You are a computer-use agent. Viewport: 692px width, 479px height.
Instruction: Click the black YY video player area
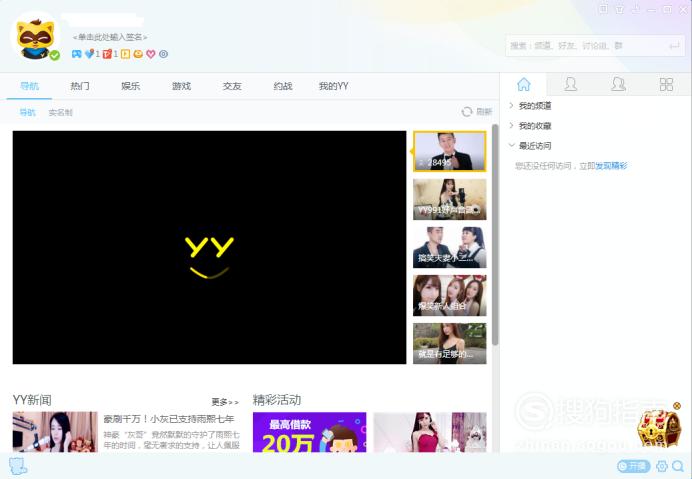coord(209,247)
